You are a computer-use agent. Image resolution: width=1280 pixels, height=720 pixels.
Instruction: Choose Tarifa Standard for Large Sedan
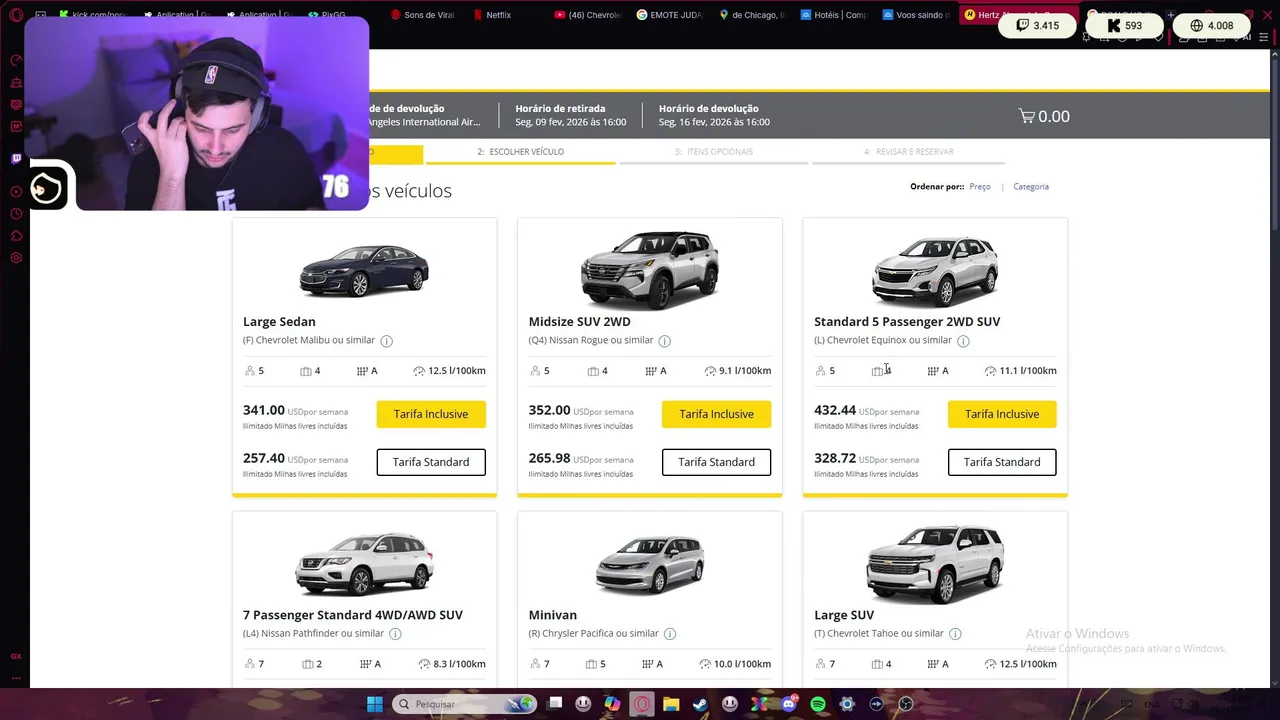tap(431, 462)
